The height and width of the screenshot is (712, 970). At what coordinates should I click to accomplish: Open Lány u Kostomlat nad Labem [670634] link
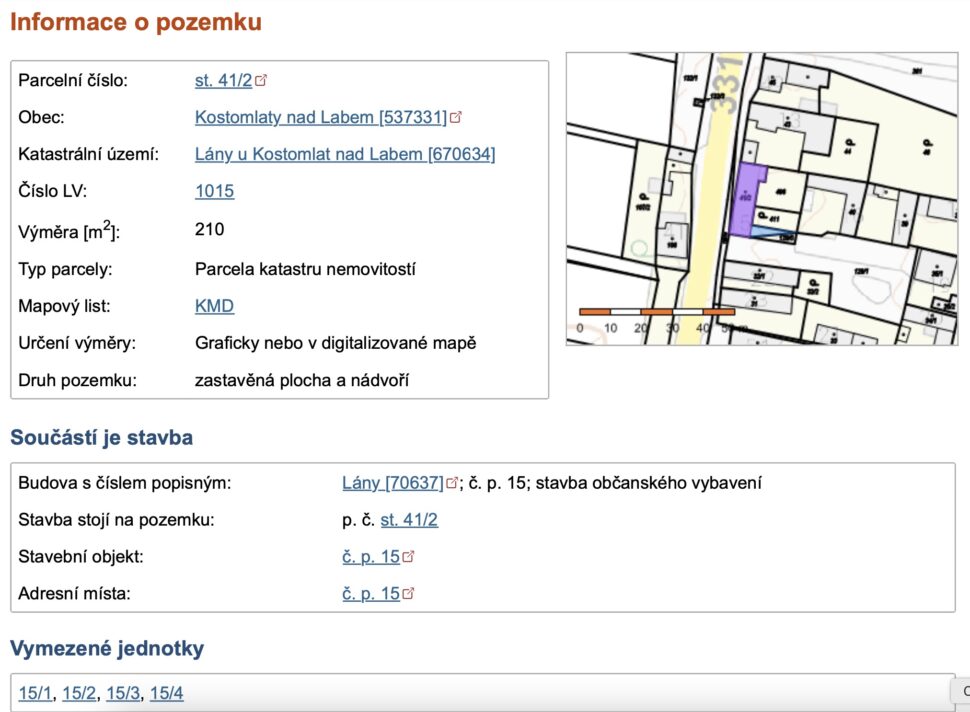344,154
